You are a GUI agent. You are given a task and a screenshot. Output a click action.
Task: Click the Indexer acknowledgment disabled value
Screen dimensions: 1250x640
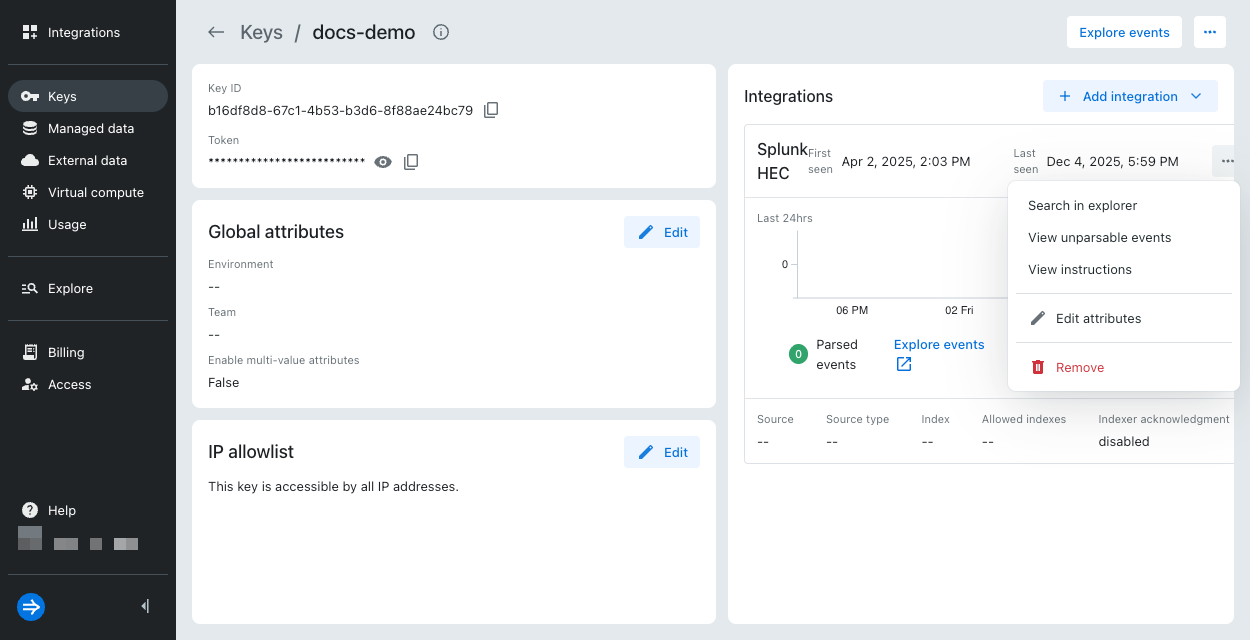click(x=1124, y=441)
